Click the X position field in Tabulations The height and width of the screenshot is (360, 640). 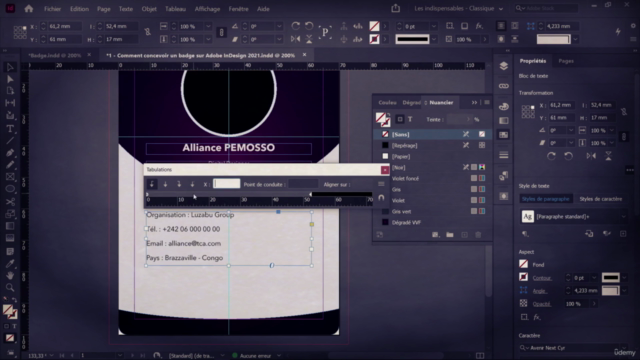pyautogui.click(x=227, y=184)
